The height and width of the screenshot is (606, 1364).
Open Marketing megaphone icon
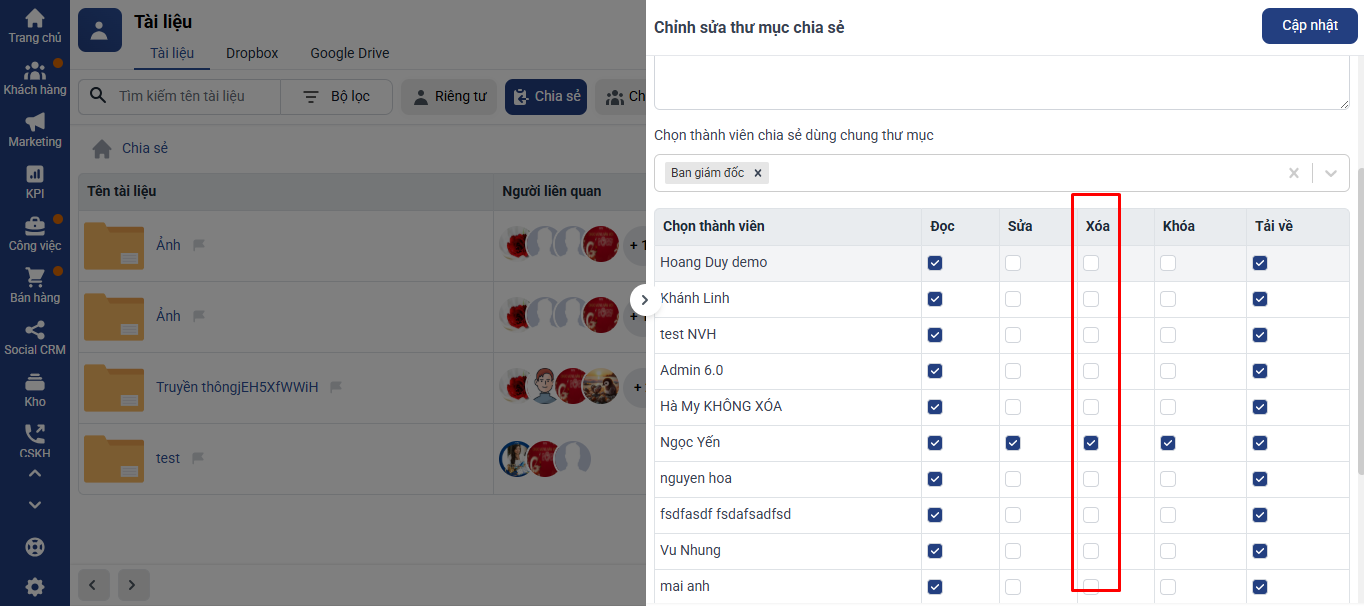[34, 122]
